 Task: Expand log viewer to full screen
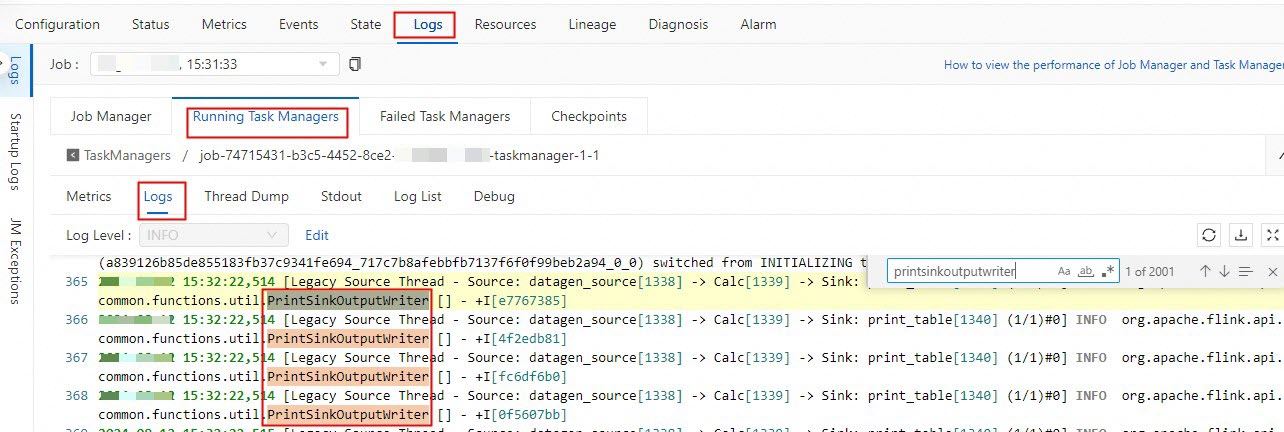pyautogui.click(x=1272, y=235)
